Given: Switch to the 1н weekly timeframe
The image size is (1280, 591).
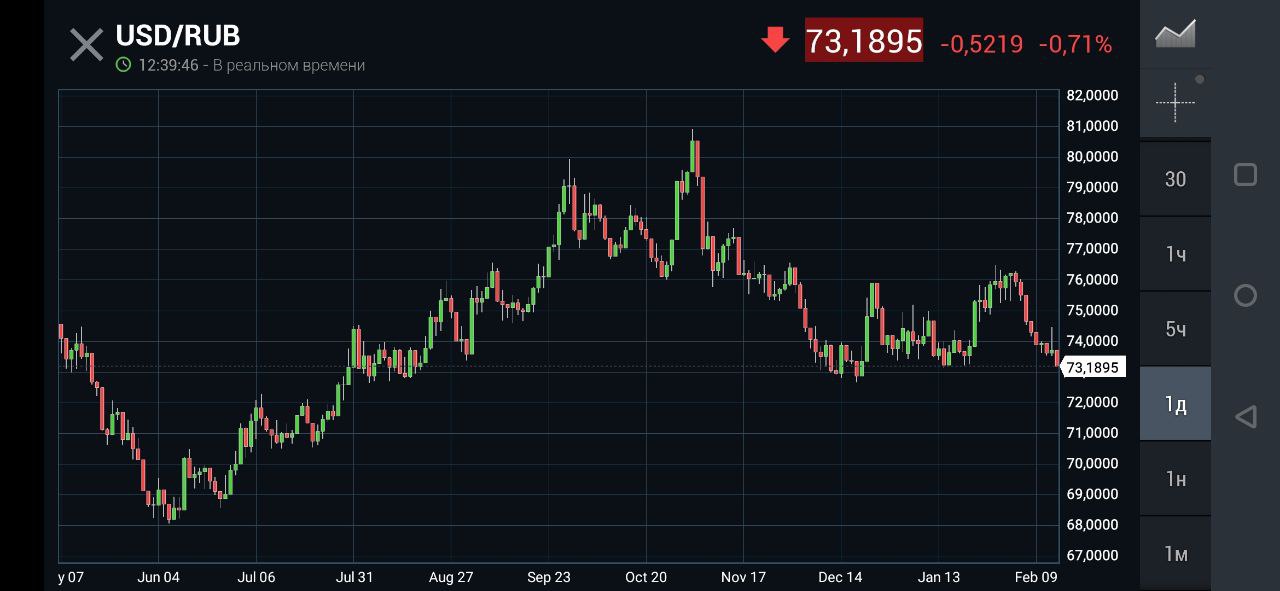Looking at the screenshot, I should point(1175,479).
